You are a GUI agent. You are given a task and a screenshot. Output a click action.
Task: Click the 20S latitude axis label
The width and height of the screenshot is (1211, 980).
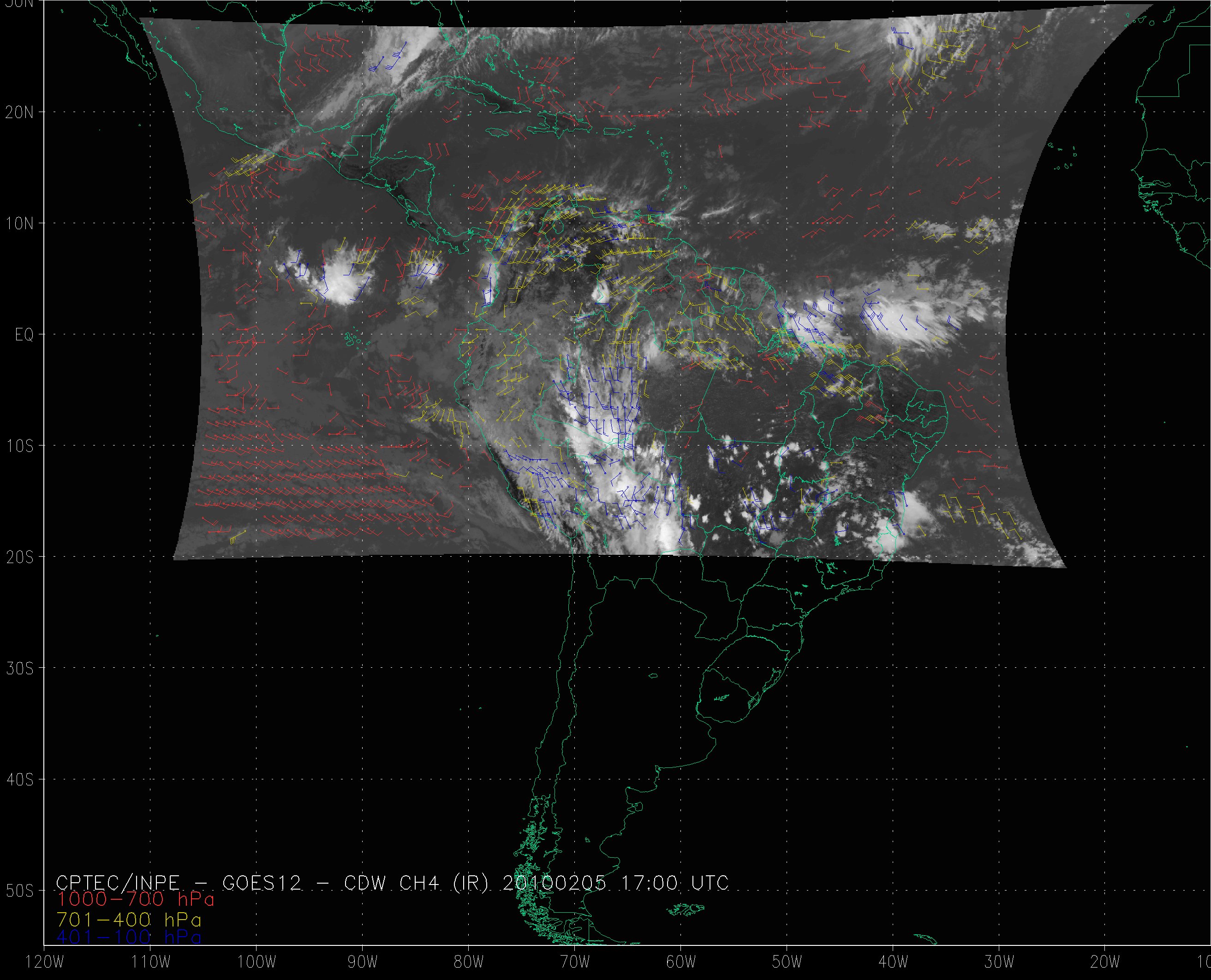pos(19,557)
